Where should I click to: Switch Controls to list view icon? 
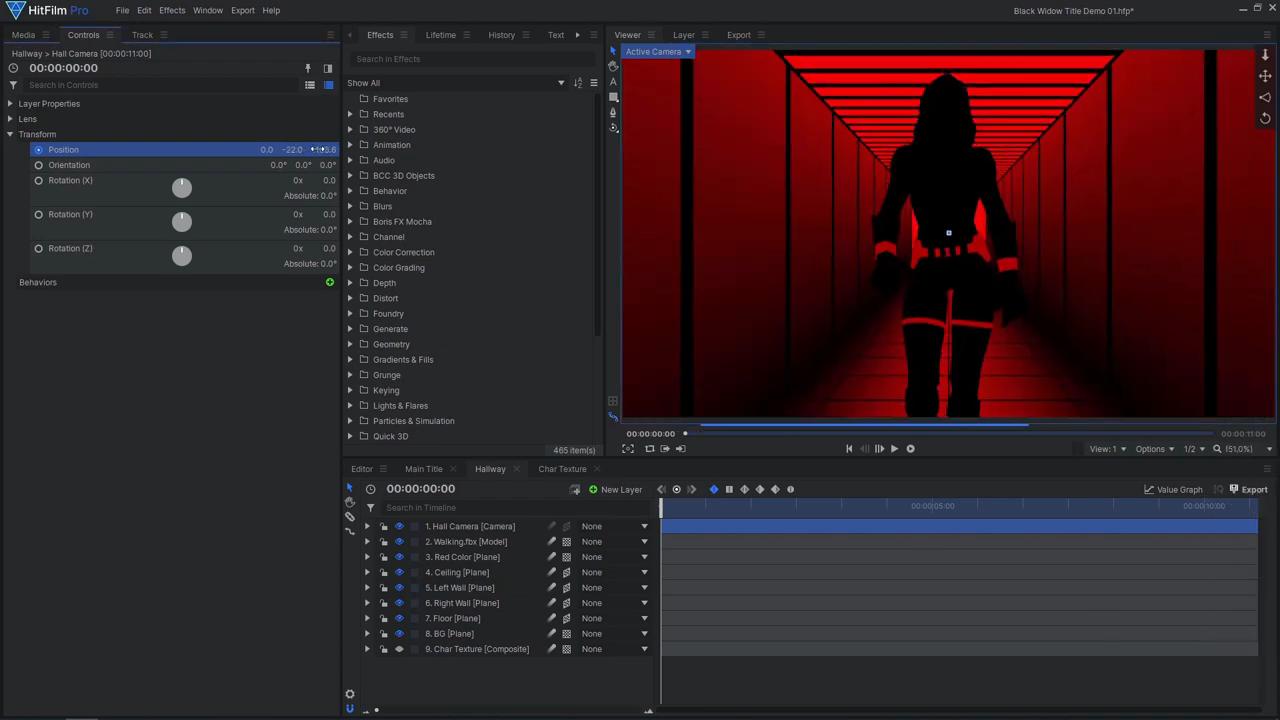(x=310, y=85)
